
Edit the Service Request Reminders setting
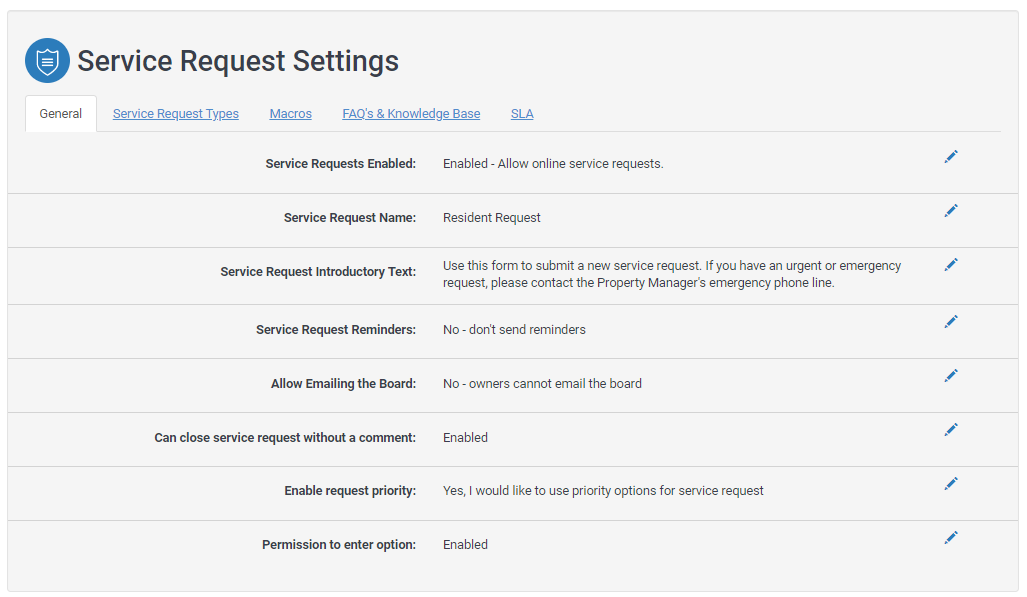tap(950, 322)
